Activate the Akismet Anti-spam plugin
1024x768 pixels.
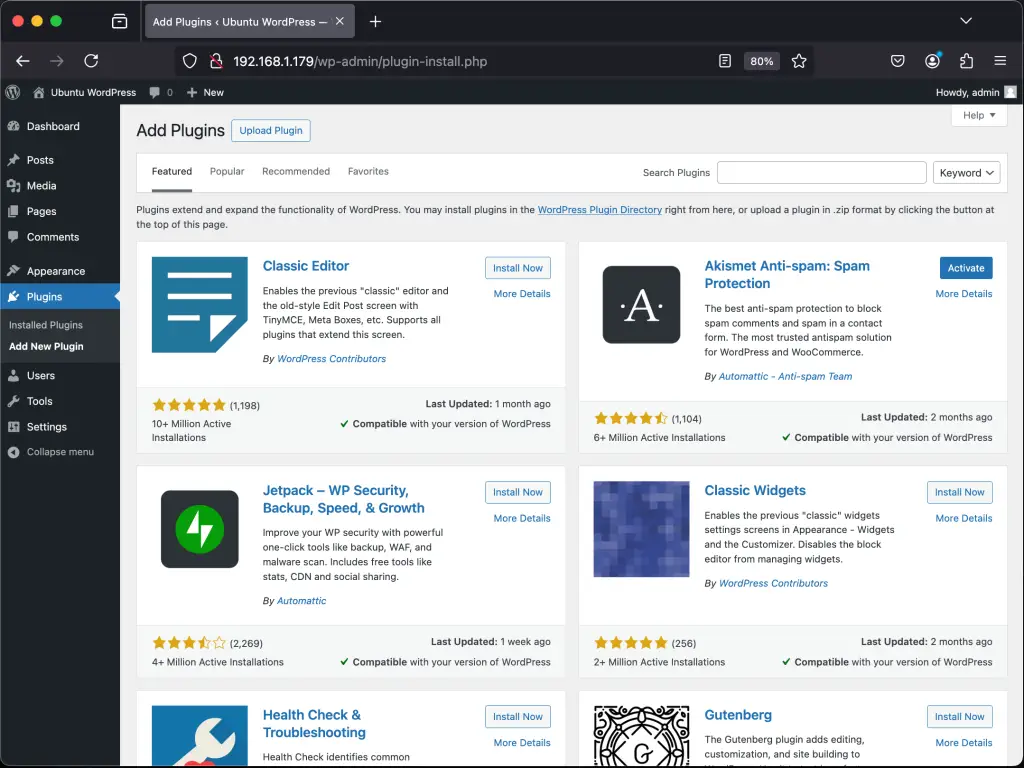click(965, 268)
